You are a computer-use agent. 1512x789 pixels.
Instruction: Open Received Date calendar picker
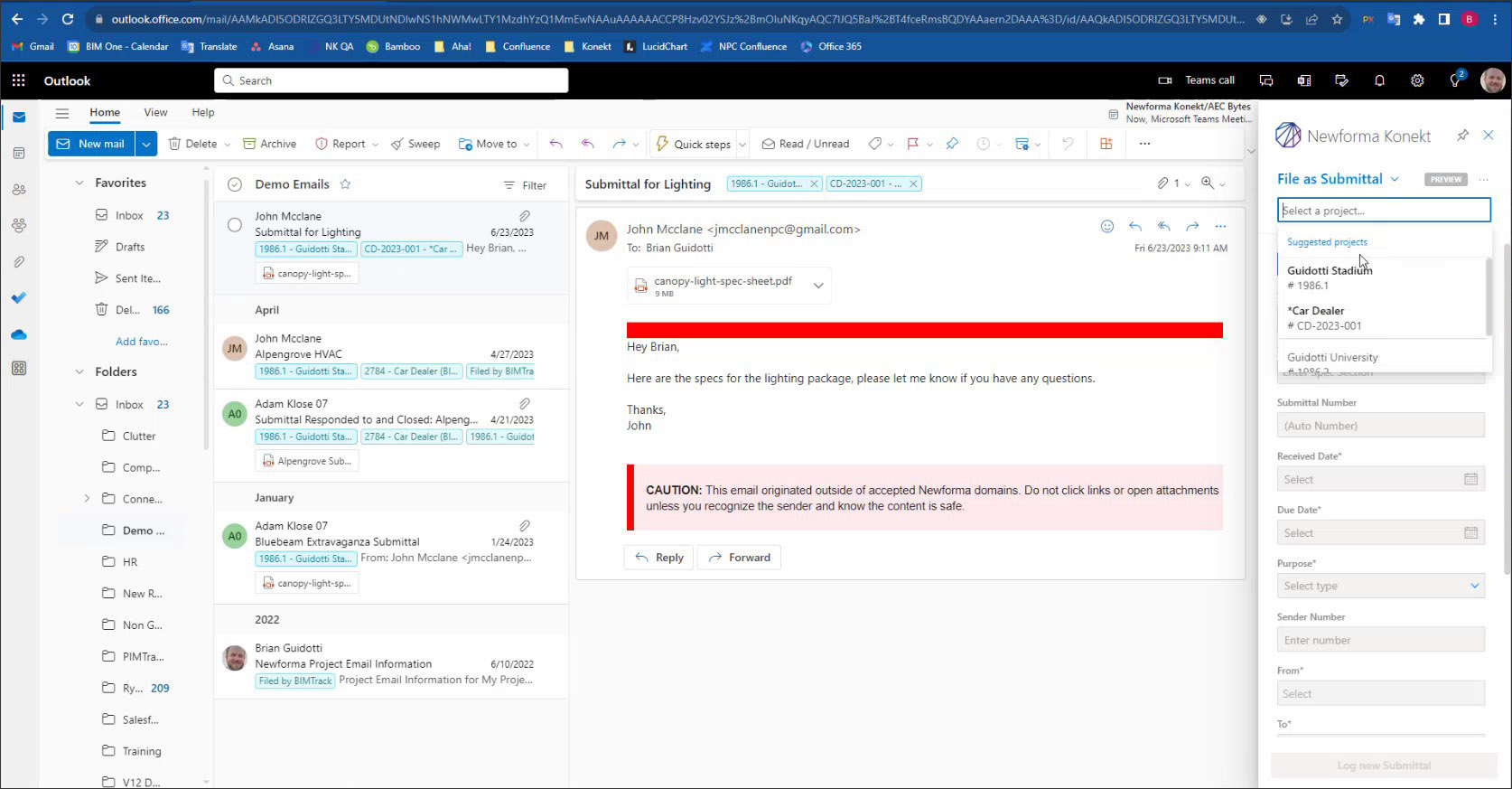point(1470,479)
